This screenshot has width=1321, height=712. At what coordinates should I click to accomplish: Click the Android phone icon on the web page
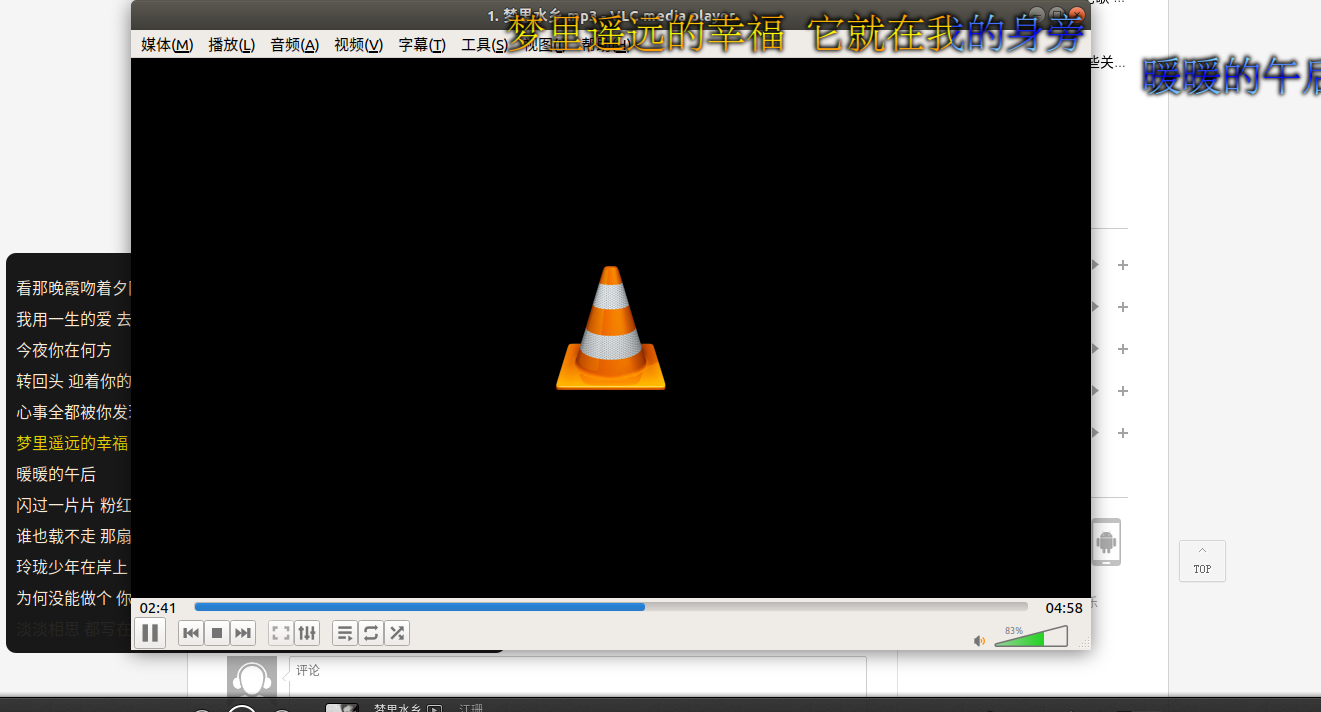click(x=1105, y=542)
